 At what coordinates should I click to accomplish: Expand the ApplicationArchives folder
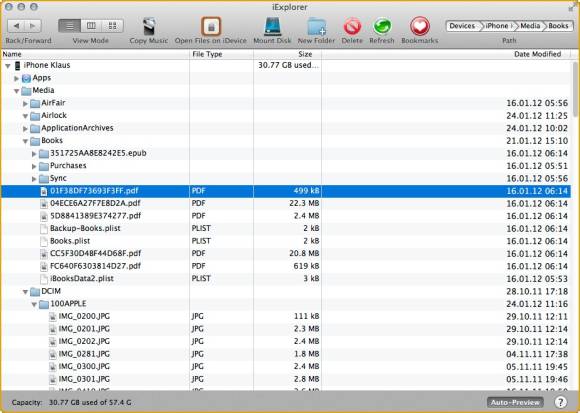click(26, 129)
